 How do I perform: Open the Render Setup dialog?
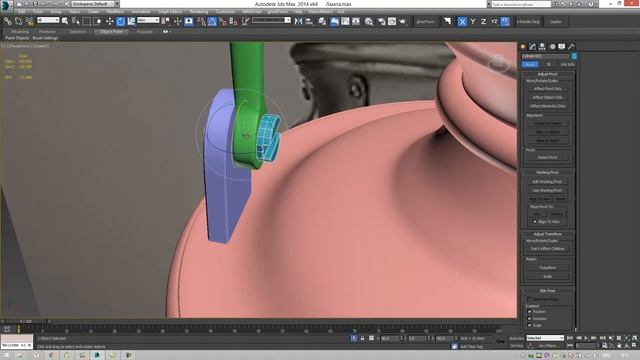tap(381, 21)
